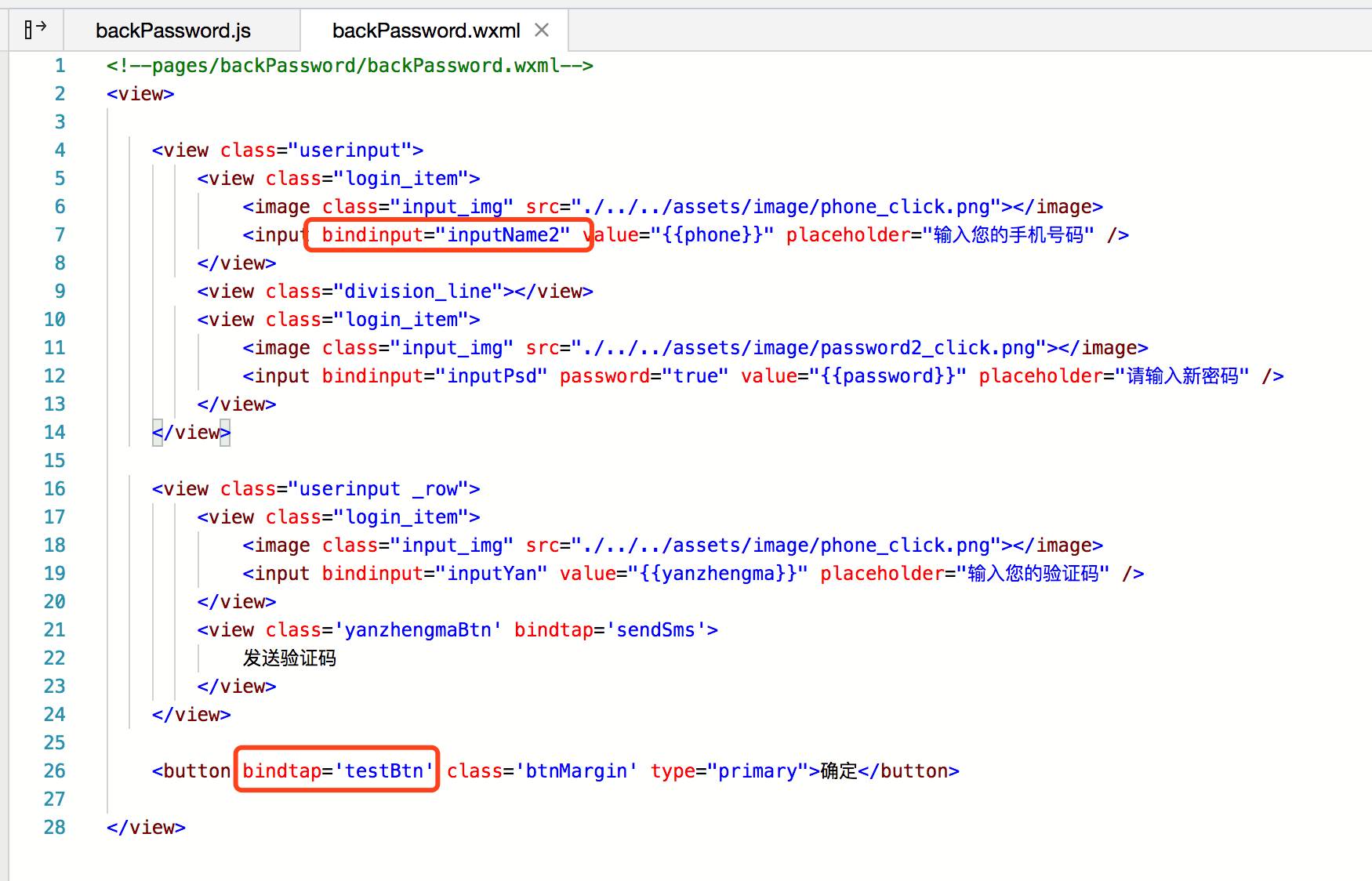Viewport: 1372px width, 881px height.
Task: Click the 'yanzhengmaBtn' class value
Action: pos(418,630)
